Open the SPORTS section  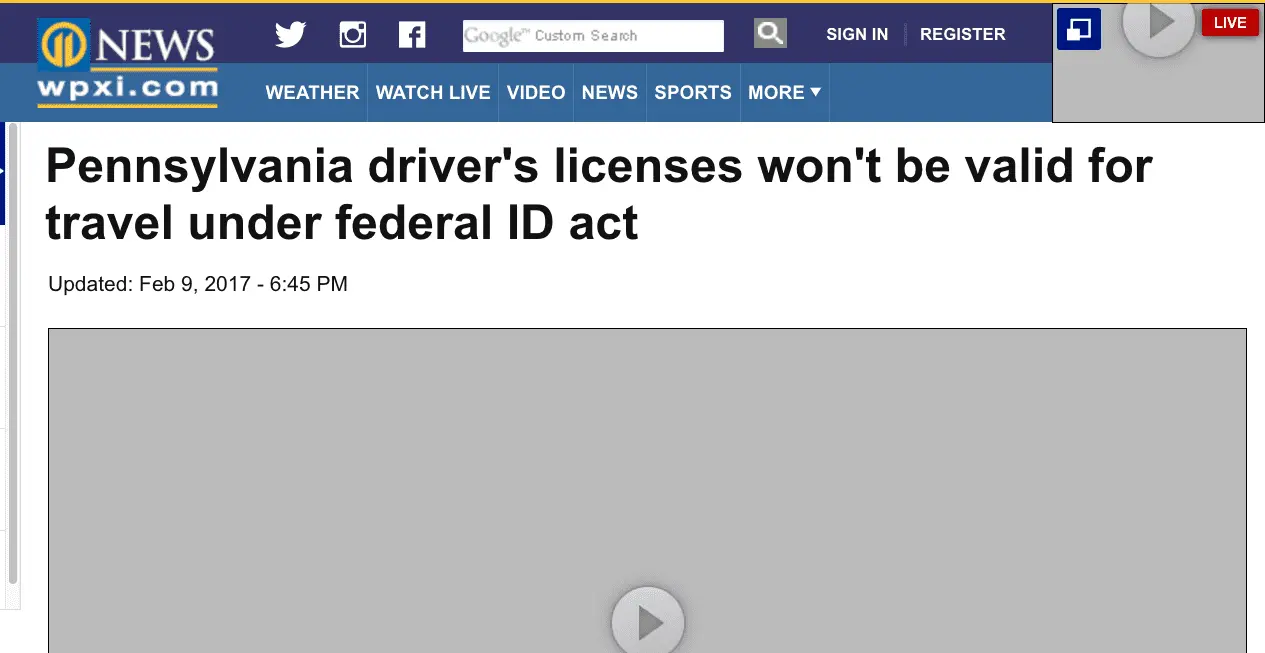(x=693, y=92)
